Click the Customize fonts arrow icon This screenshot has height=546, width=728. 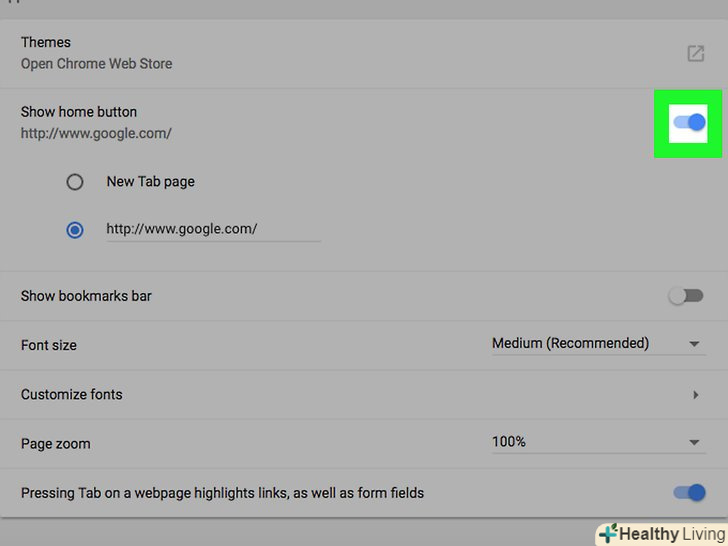click(695, 395)
